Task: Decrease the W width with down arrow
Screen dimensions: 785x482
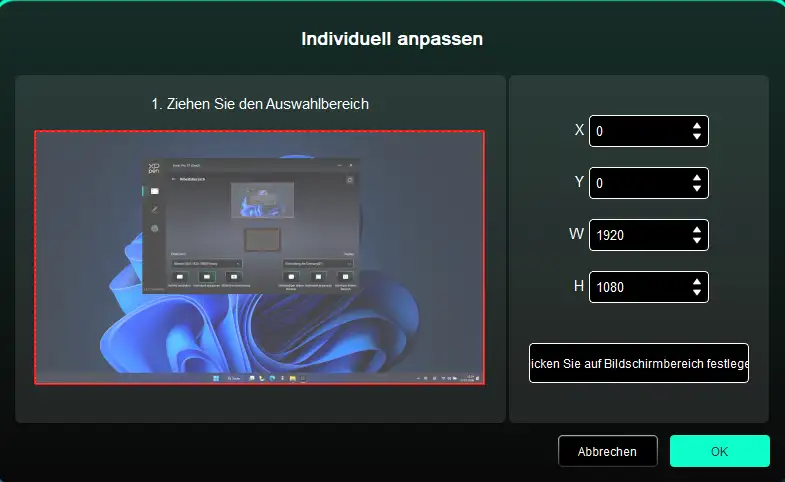Action: pyautogui.click(x=696, y=241)
